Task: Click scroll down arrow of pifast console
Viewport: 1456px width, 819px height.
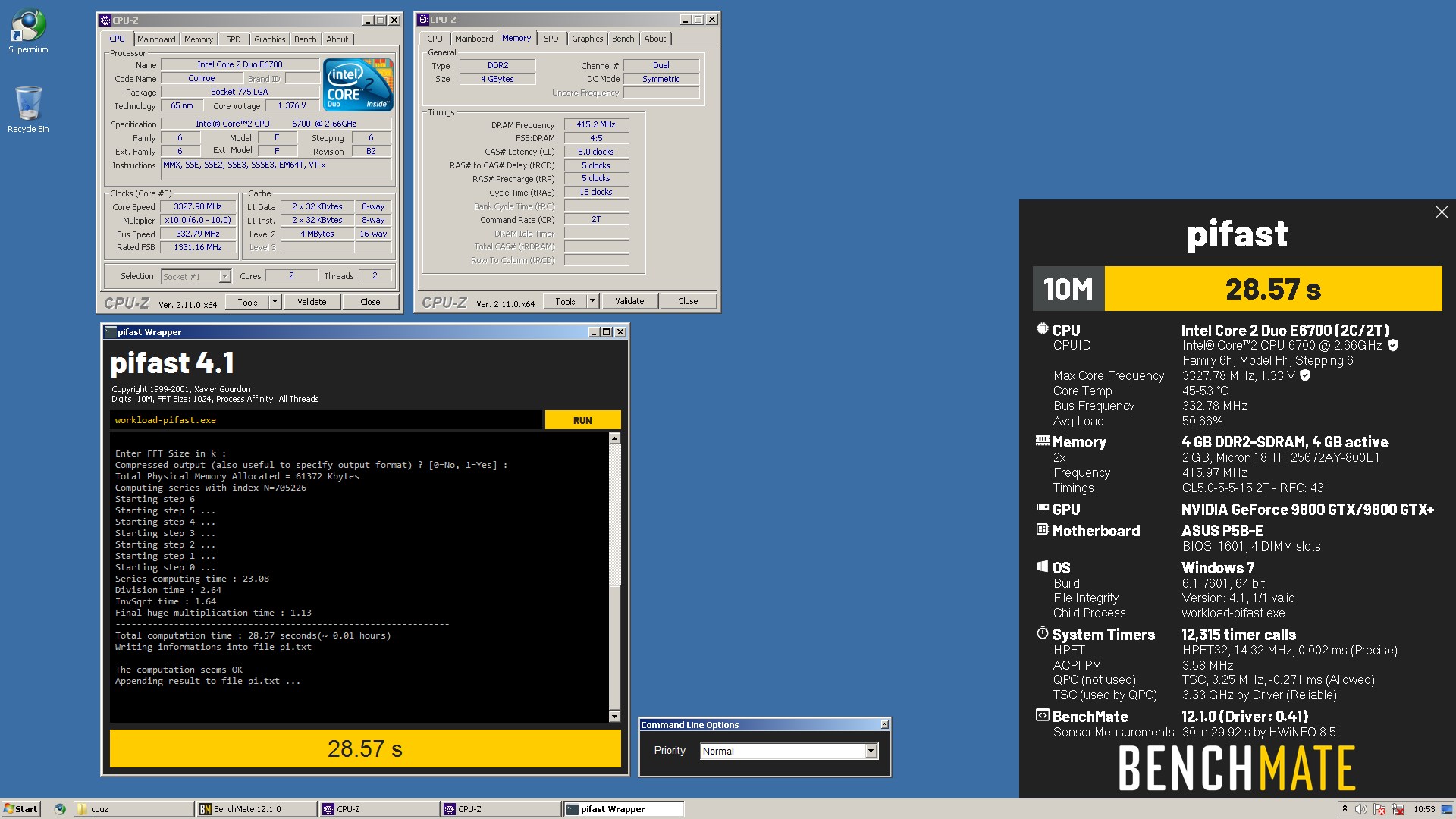Action: tap(614, 716)
